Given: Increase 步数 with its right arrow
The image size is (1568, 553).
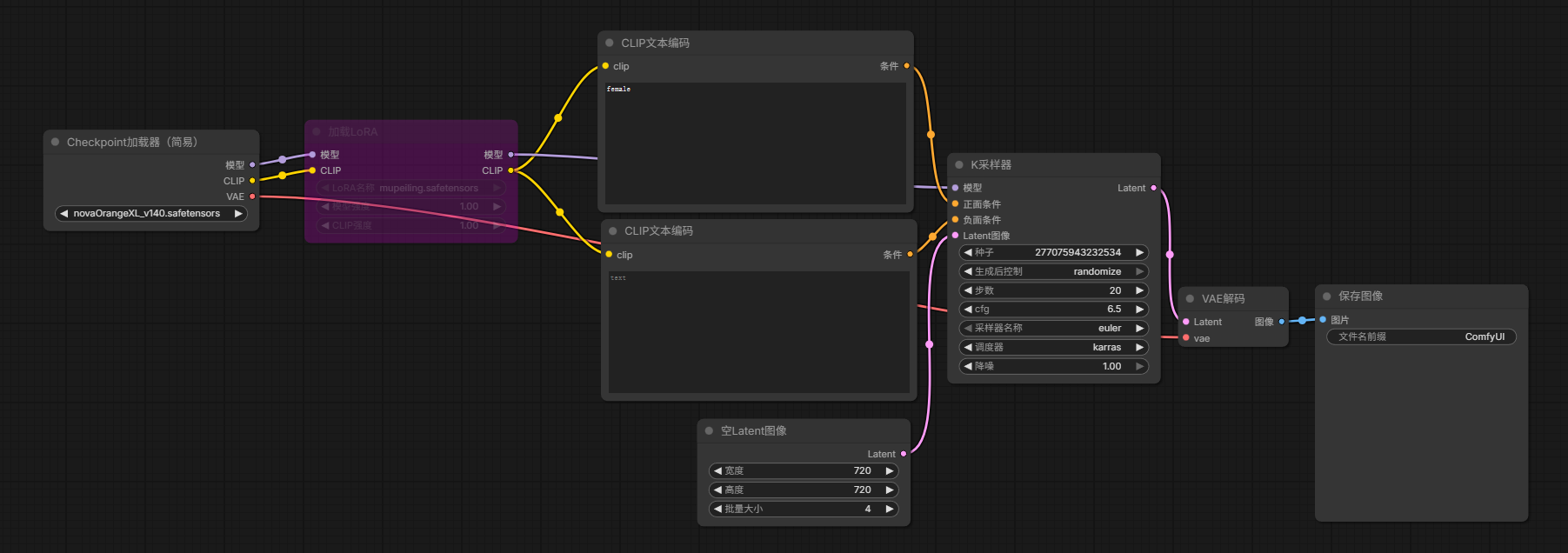Looking at the screenshot, I should click(x=1139, y=291).
